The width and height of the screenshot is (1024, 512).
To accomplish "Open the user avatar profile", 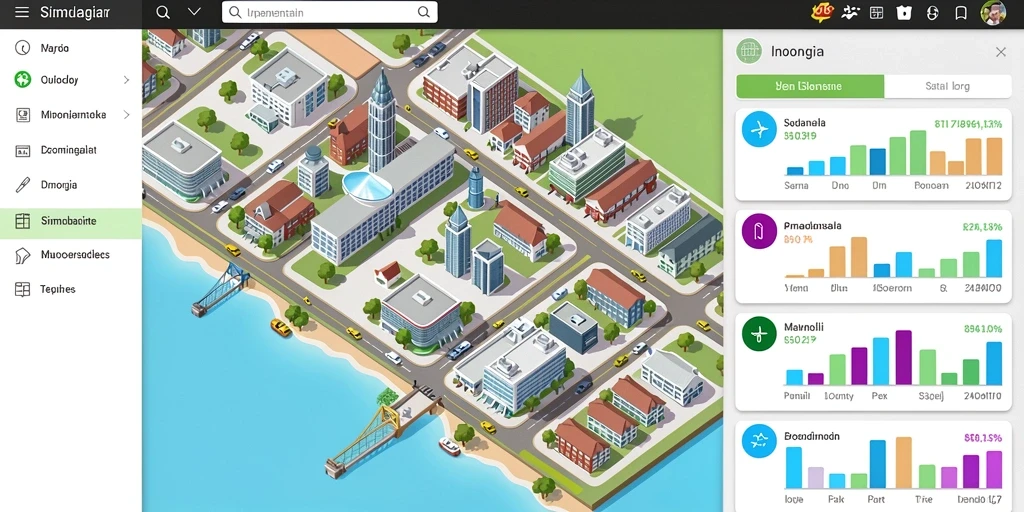I will tap(993, 12).
